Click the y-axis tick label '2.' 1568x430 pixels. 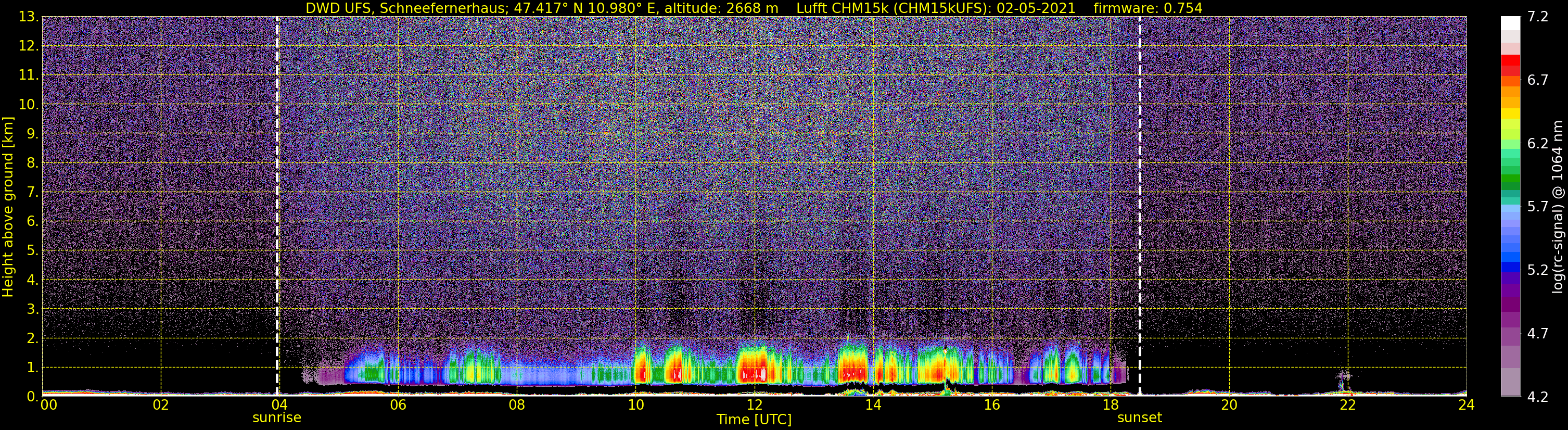click(32, 339)
